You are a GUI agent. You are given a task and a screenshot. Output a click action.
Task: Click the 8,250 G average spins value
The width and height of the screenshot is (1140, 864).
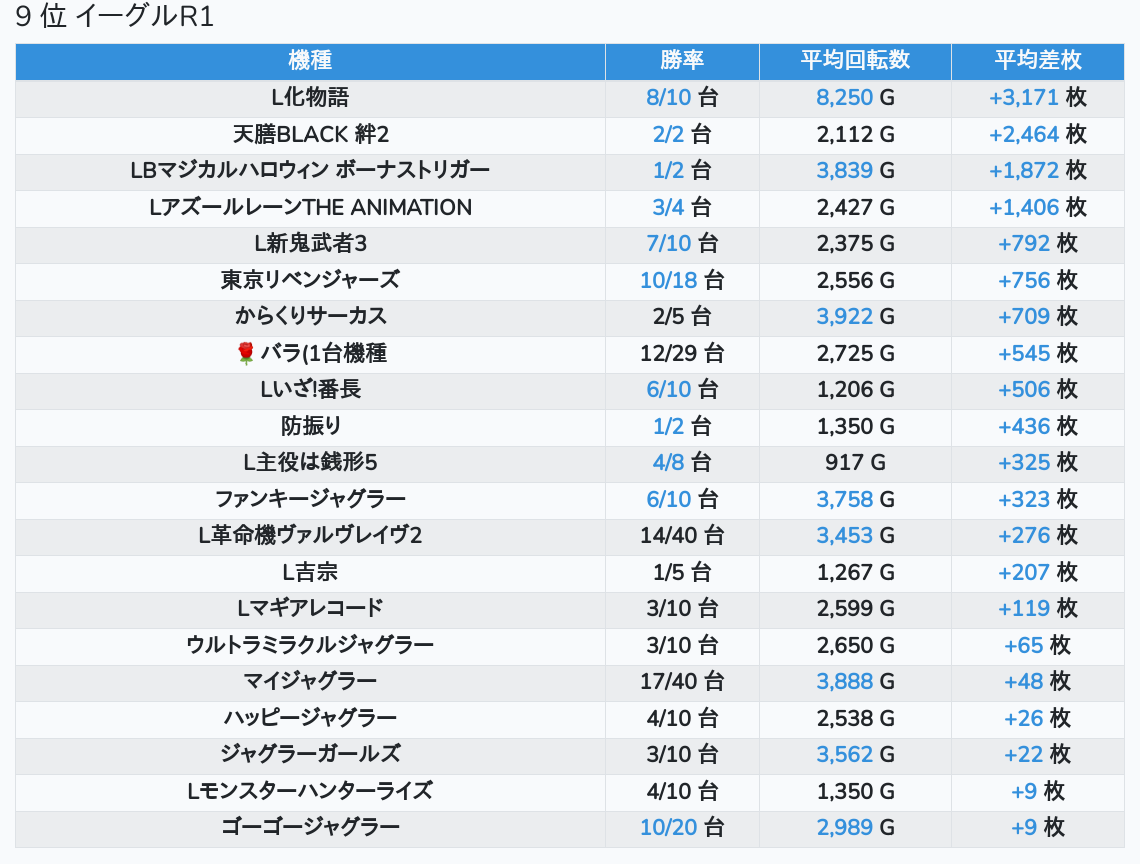[844, 98]
